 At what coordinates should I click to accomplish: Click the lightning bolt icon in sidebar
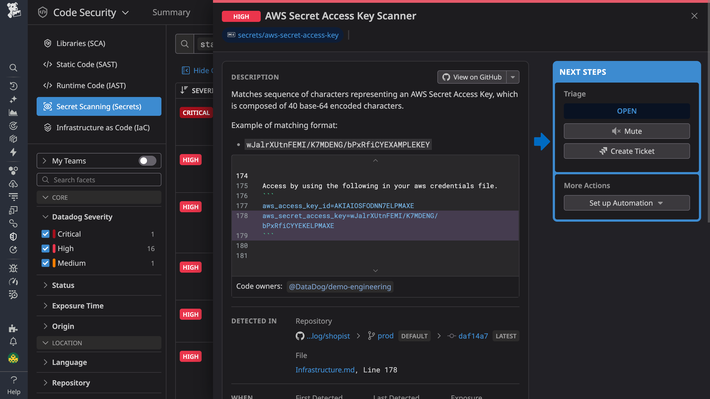pos(13,152)
